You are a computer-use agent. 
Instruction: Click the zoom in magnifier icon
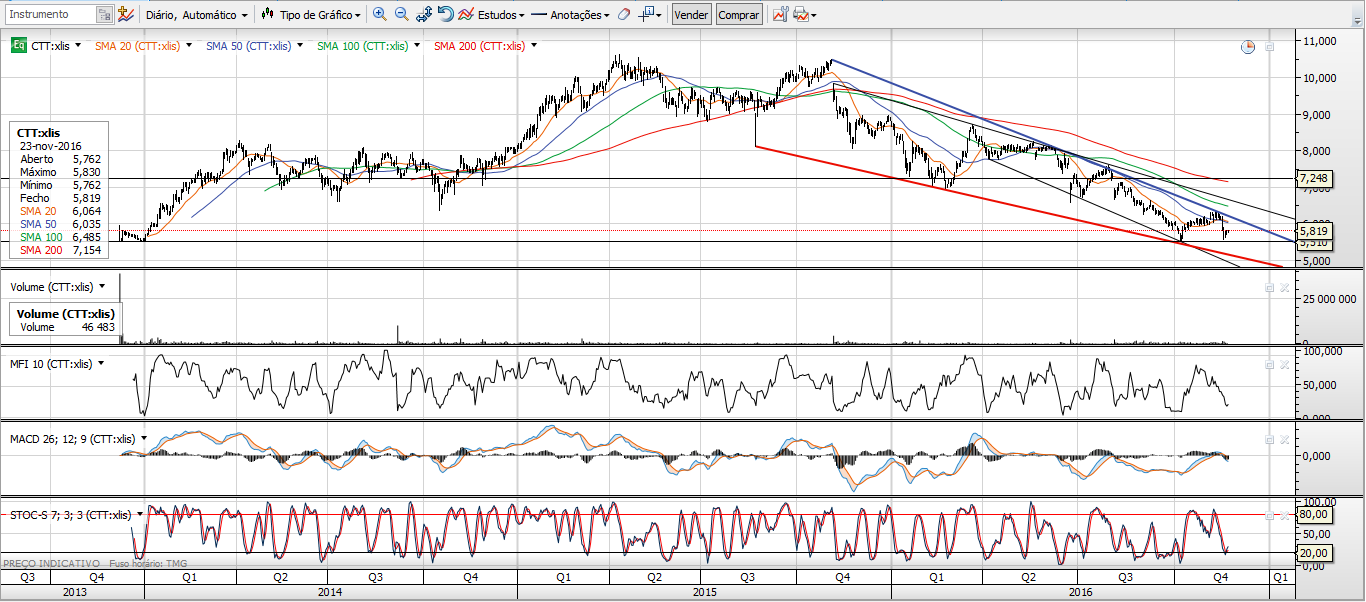click(x=379, y=15)
